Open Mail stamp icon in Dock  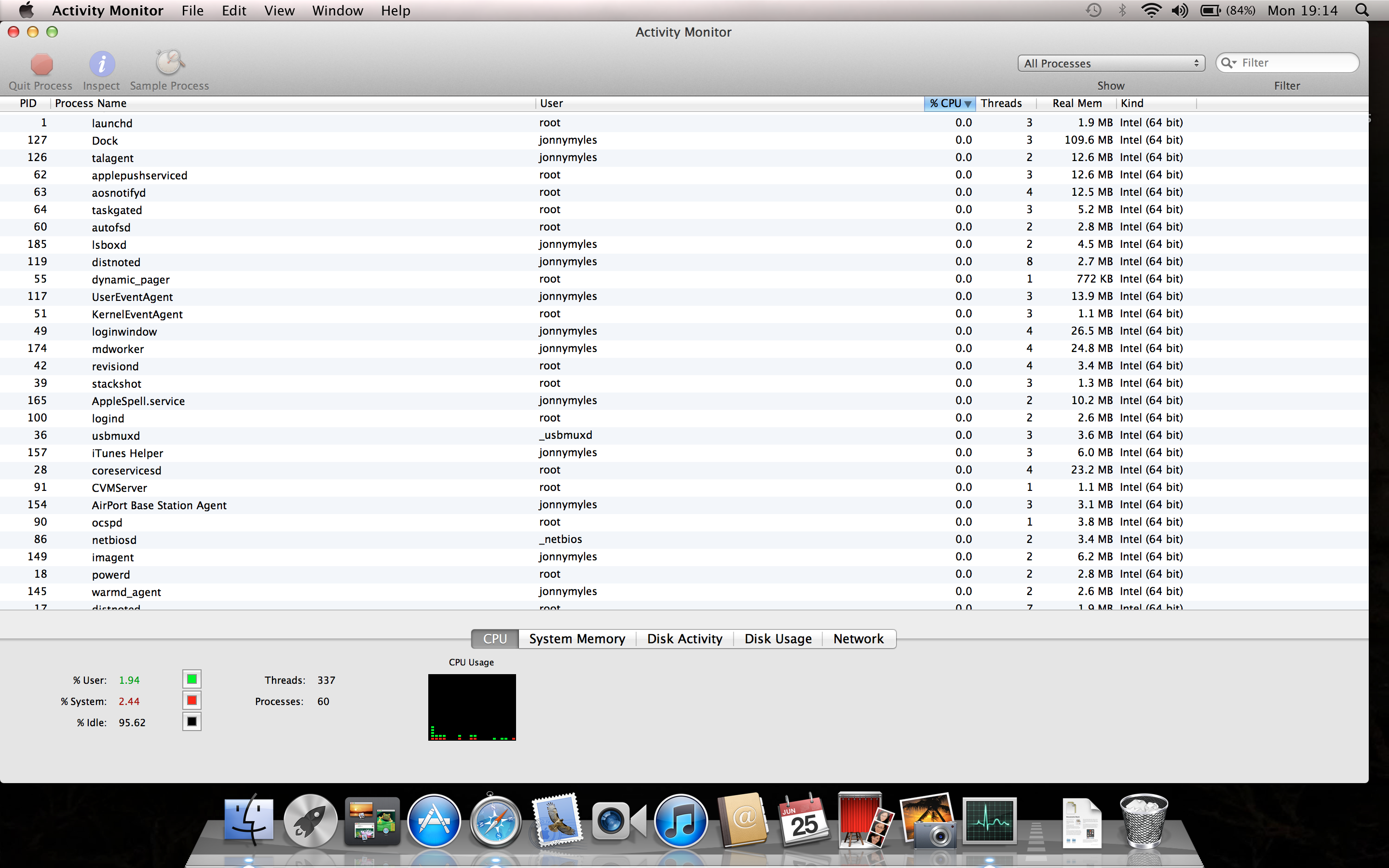[557, 821]
